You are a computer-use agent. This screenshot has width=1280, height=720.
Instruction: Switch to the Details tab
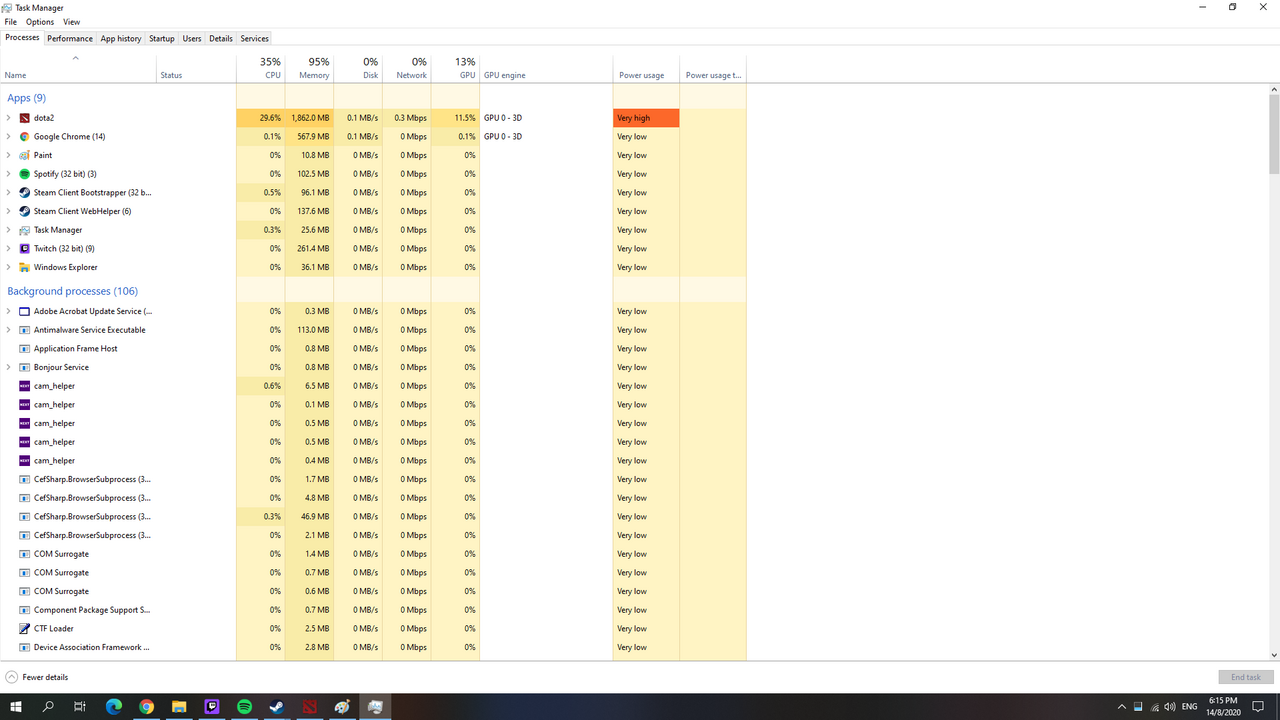point(221,39)
